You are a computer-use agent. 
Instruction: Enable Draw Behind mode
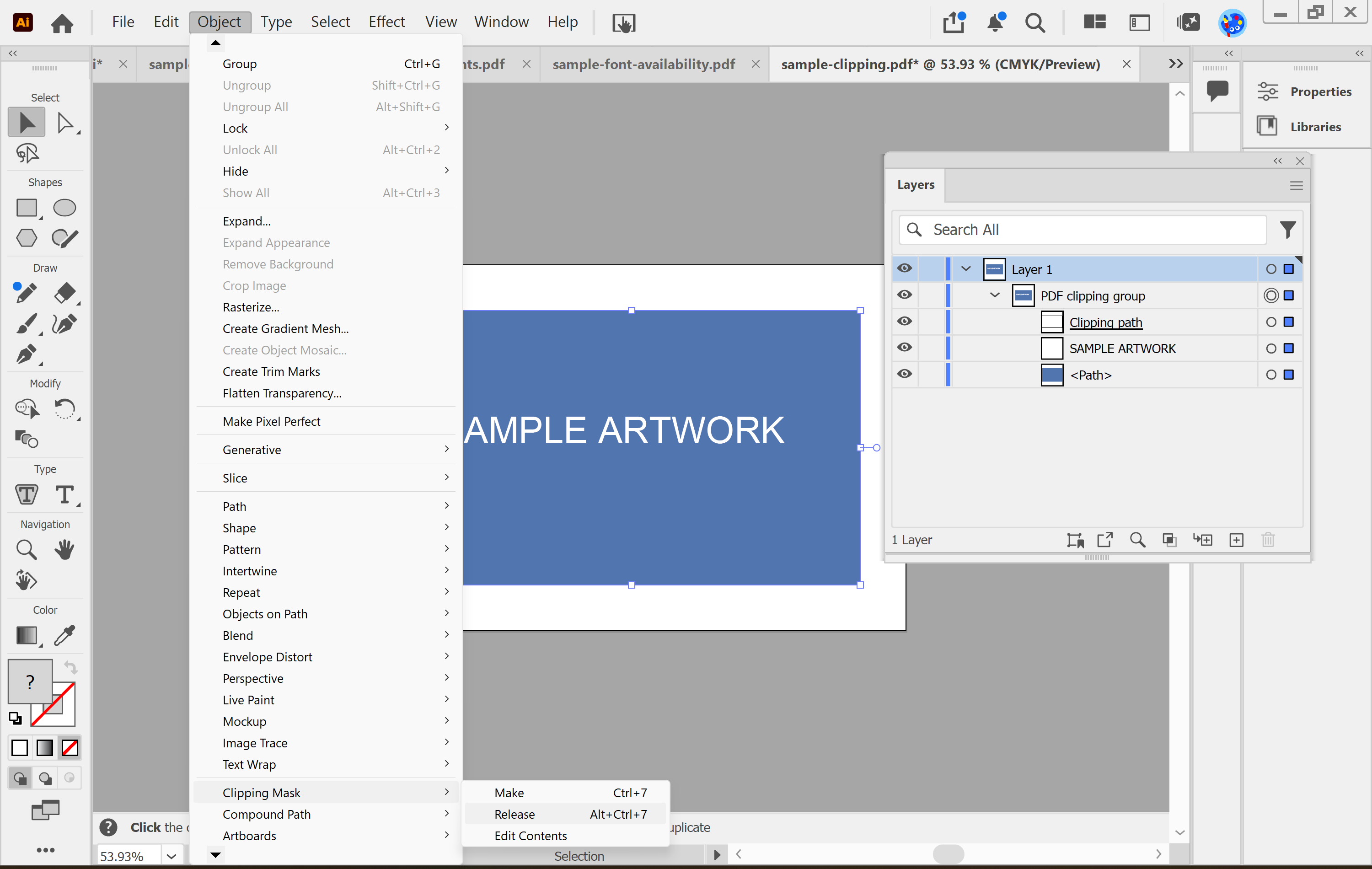tap(45, 778)
